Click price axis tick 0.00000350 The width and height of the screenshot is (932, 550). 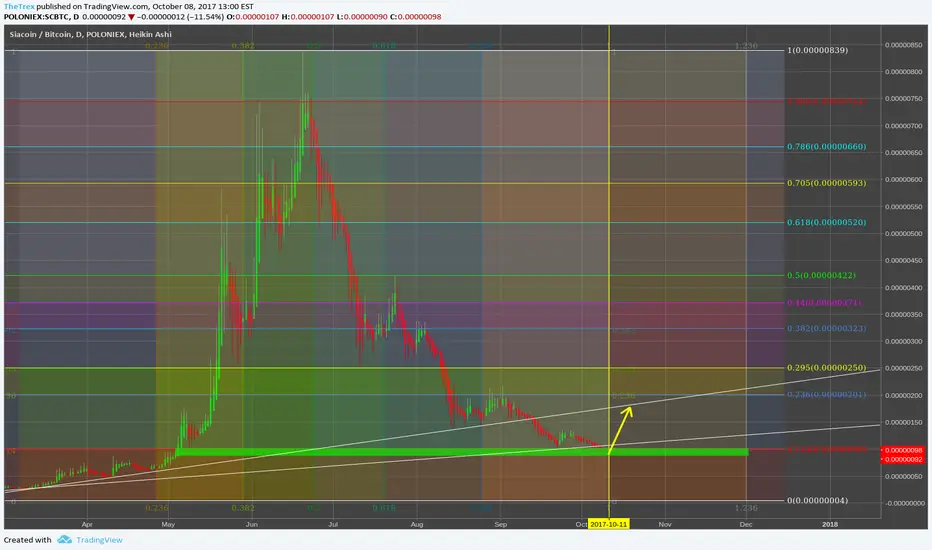pos(903,315)
